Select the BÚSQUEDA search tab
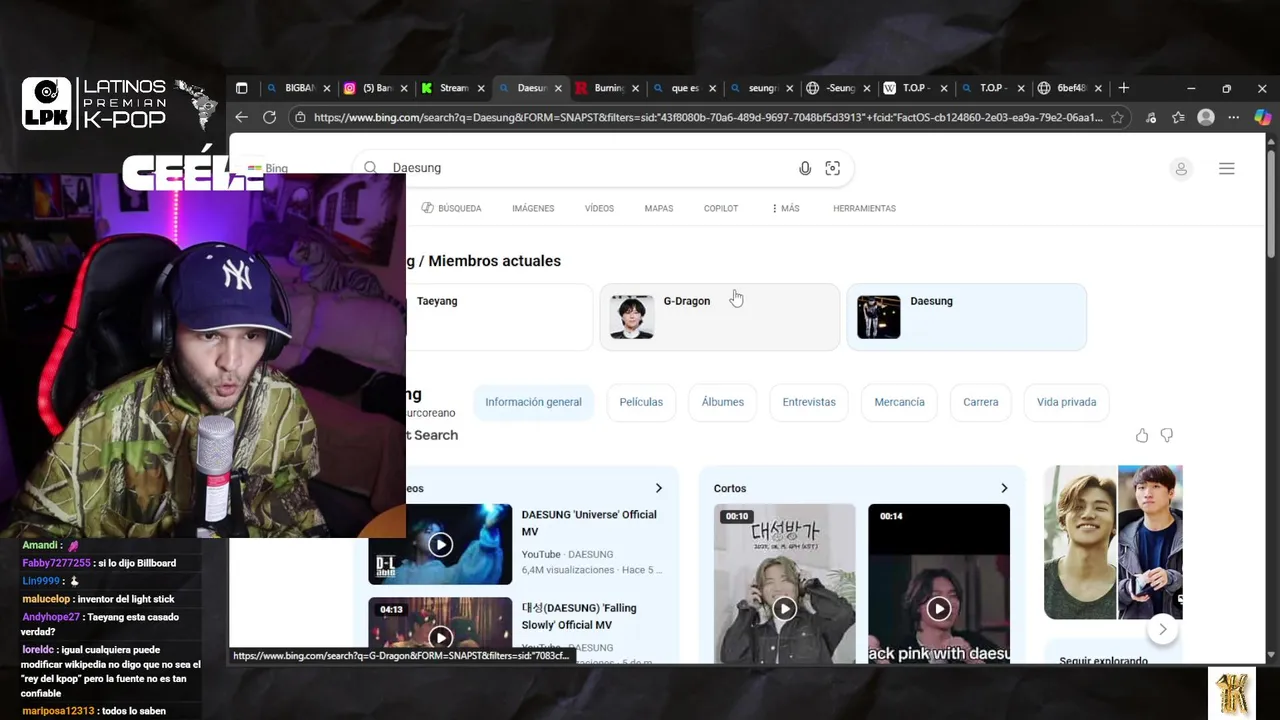The height and width of the screenshot is (720, 1280). (452, 208)
